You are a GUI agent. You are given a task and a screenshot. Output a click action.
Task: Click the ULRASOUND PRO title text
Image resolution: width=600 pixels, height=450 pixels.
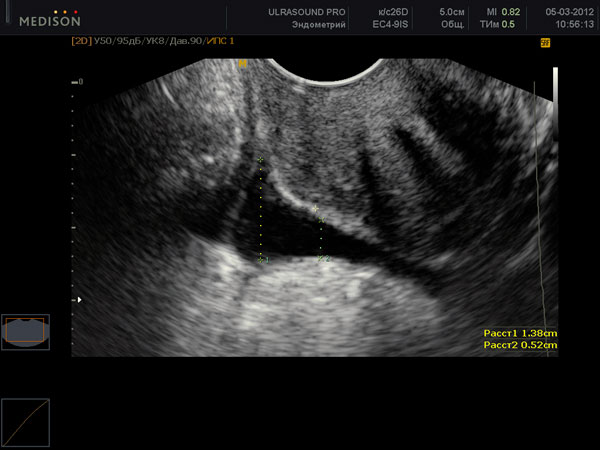307,12
